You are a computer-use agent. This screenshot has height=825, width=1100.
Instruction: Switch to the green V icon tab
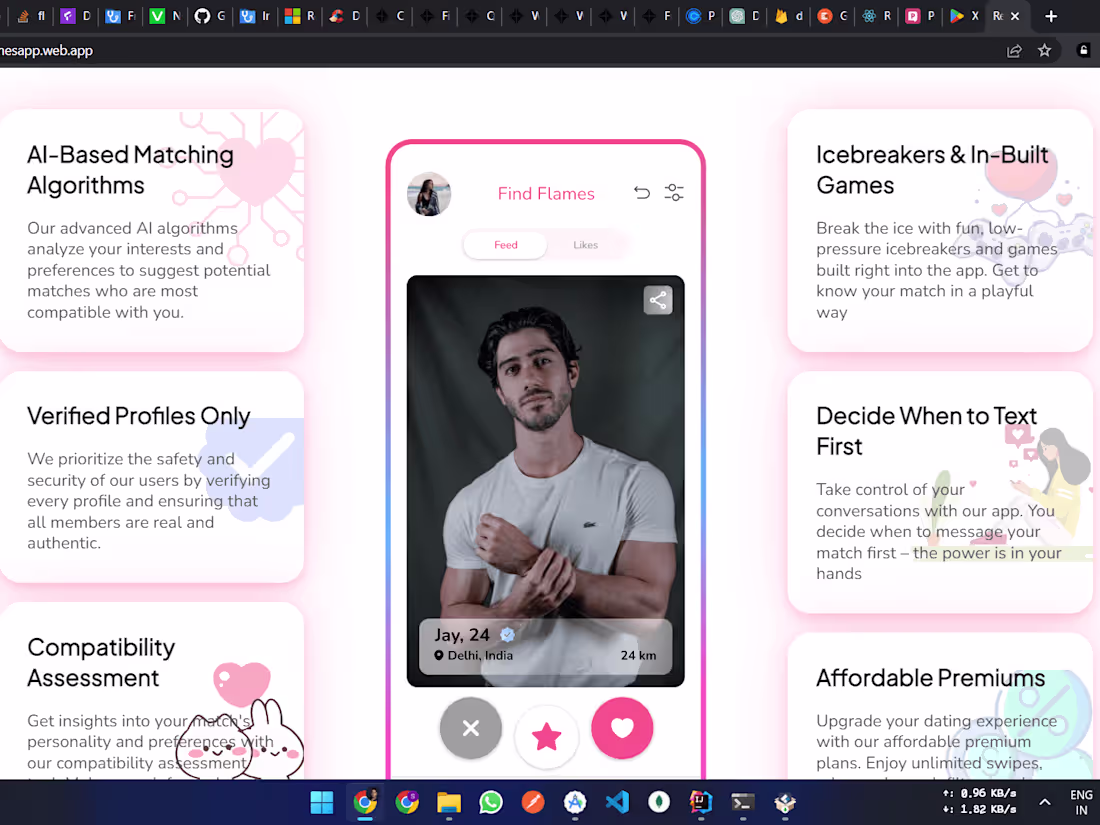(x=165, y=16)
